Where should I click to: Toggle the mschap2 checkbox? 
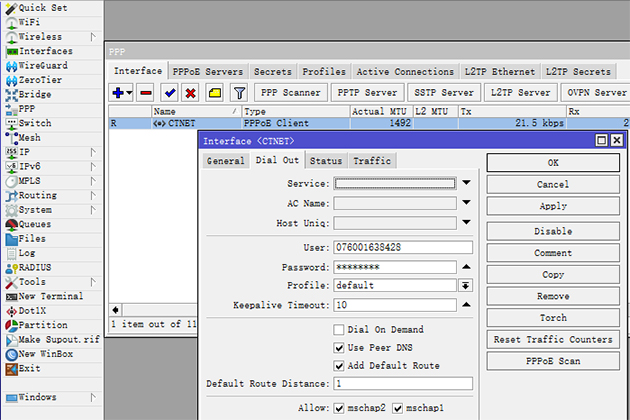(339, 408)
